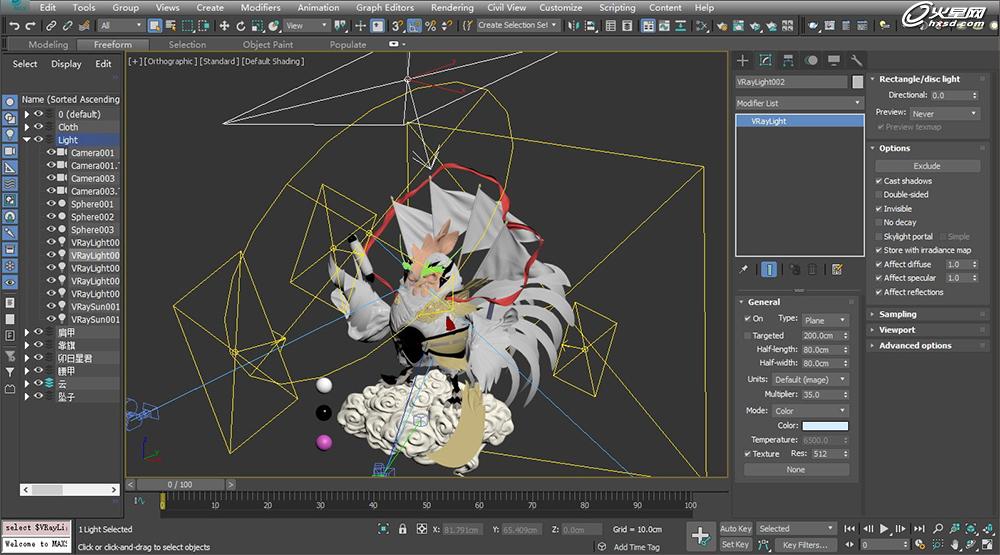Open the Modifiers menu
This screenshot has width=1000, height=555.
260,8
